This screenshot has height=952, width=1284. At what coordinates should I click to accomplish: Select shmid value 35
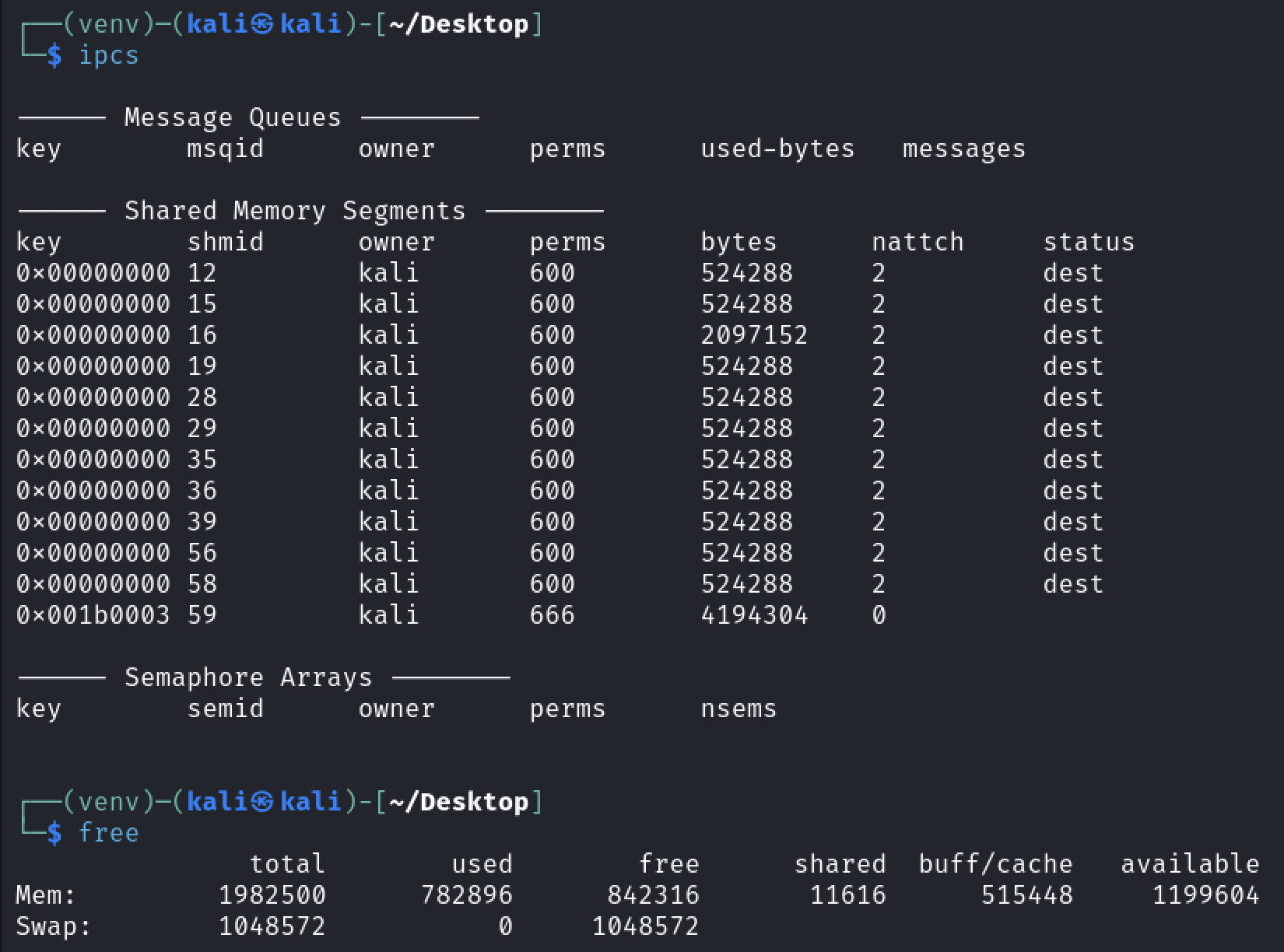pyautogui.click(x=202, y=460)
